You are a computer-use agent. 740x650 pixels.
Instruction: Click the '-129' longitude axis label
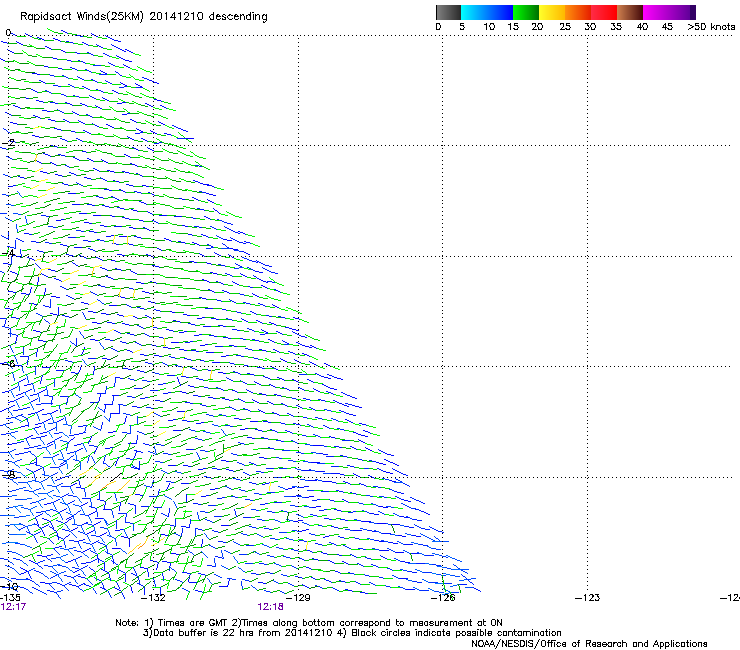(x=298, y=598)
